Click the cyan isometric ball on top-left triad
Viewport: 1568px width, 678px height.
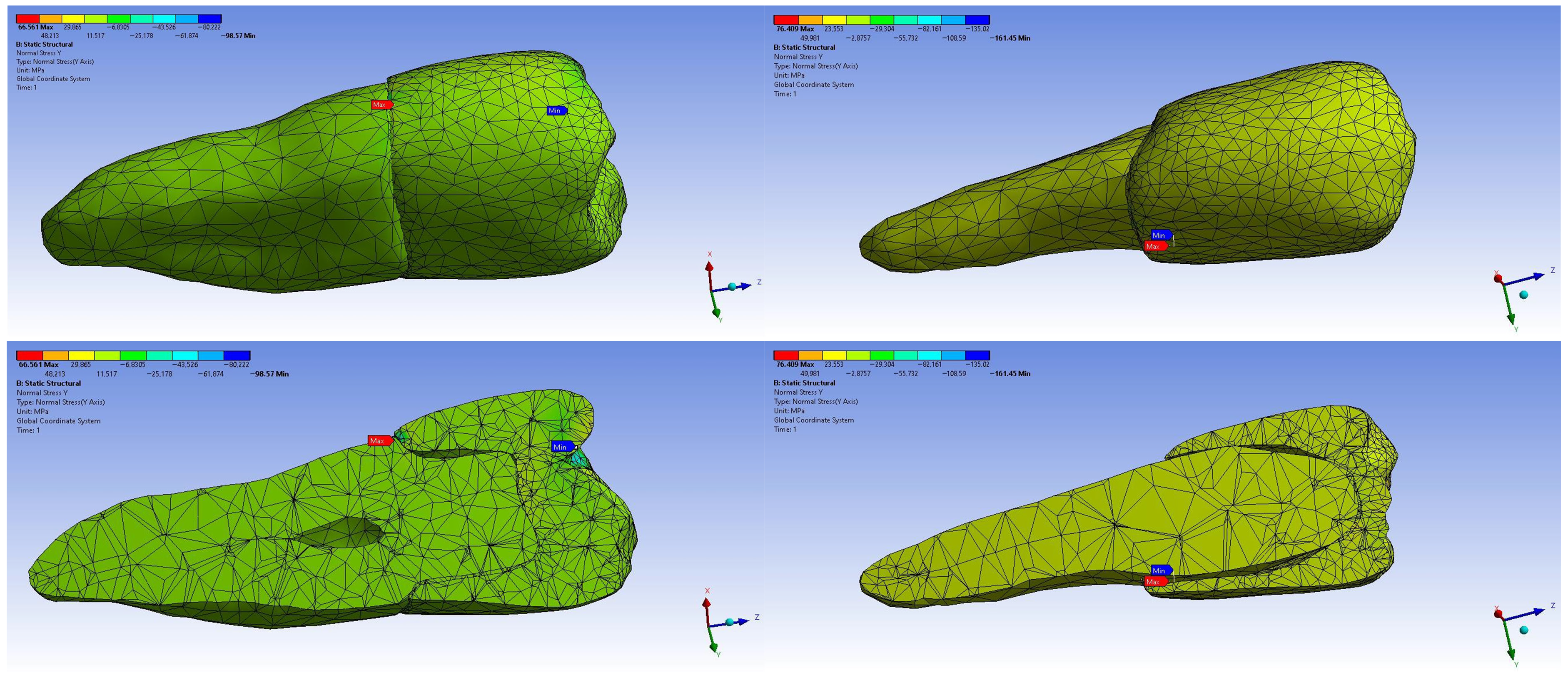(732, 286)
